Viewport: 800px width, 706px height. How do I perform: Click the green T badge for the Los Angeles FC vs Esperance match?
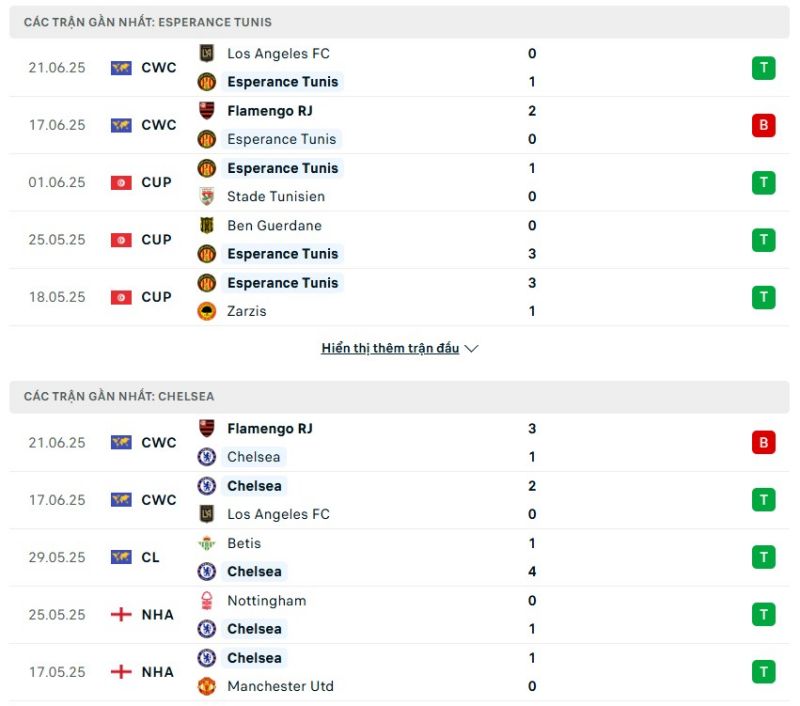click(x=763, y=68)
